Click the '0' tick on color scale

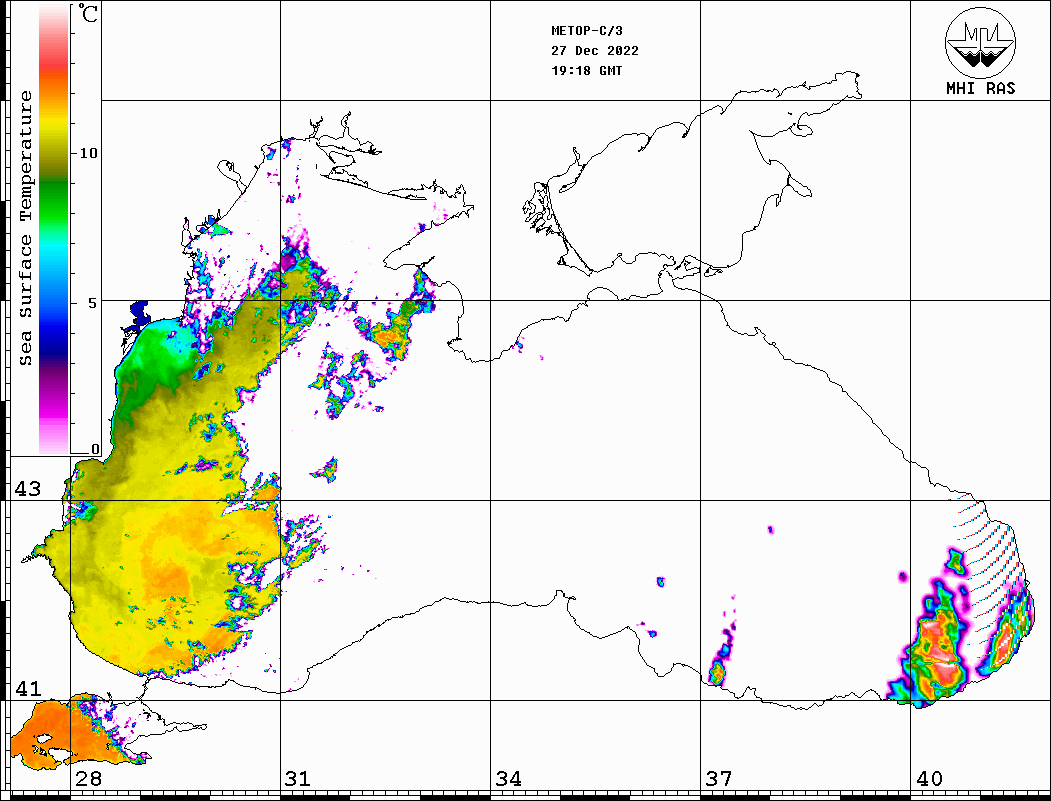pos(95,448)
